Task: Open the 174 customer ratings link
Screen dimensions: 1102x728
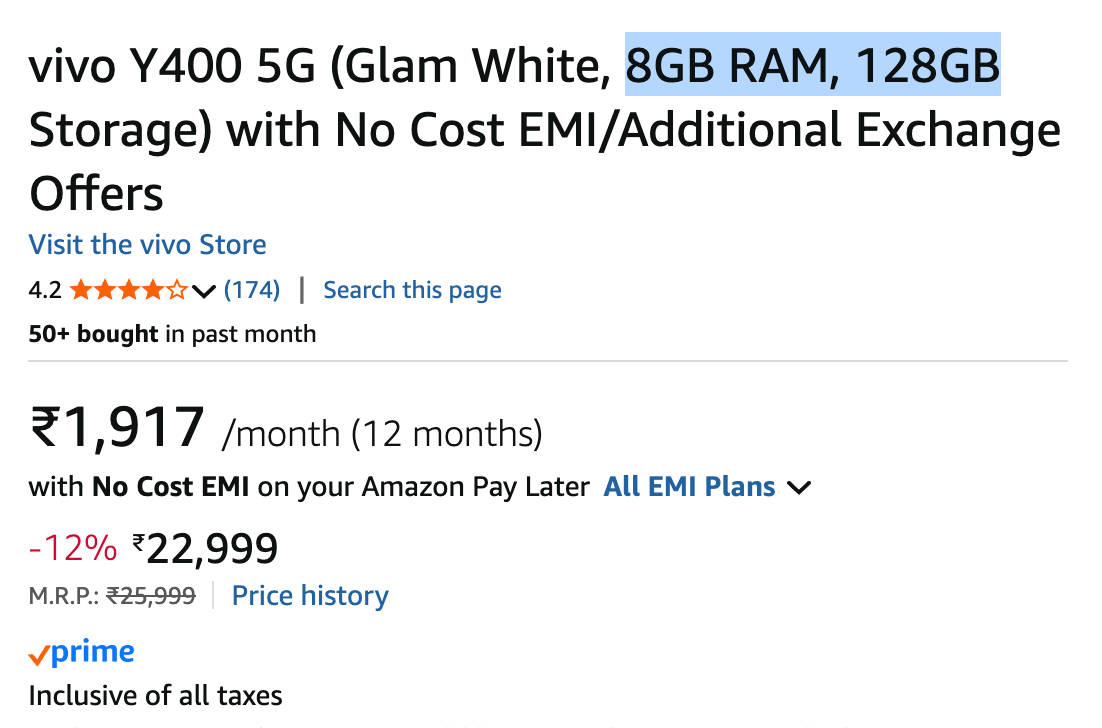Action: [251, 290]
